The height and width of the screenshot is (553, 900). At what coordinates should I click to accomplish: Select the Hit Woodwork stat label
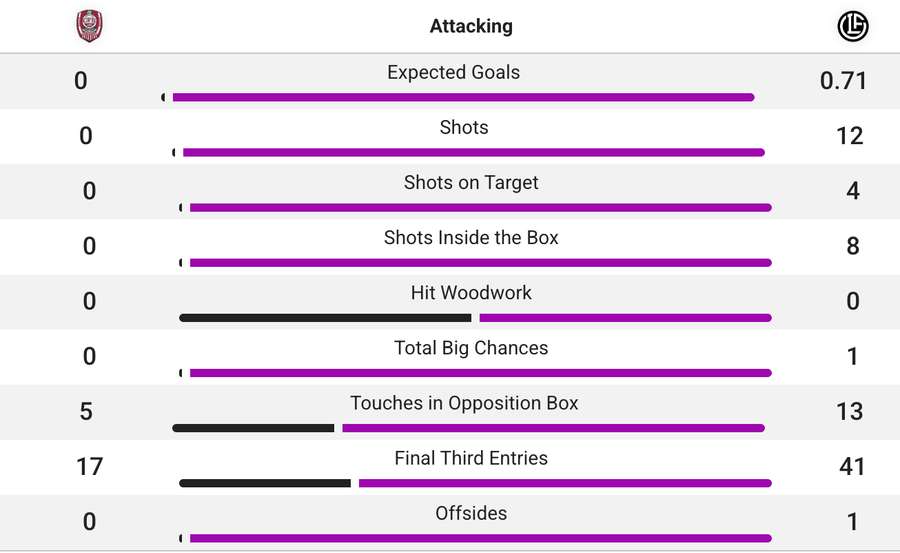(x=471, y=292)
